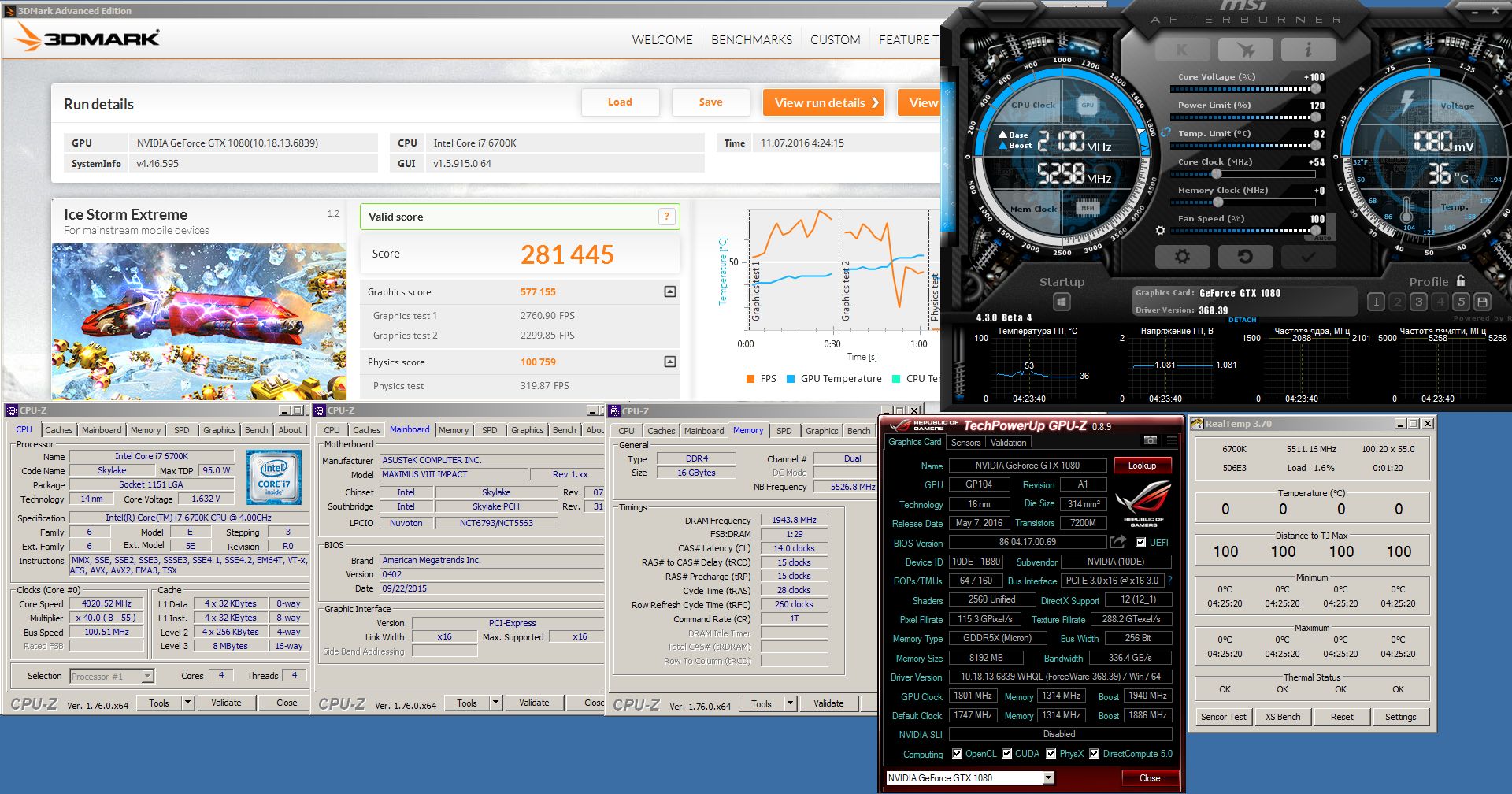This screenshot has width=1512, height=794.
Task: Open Tools dropdown arrow in second CPU-Z window
Action: [496, 703]
